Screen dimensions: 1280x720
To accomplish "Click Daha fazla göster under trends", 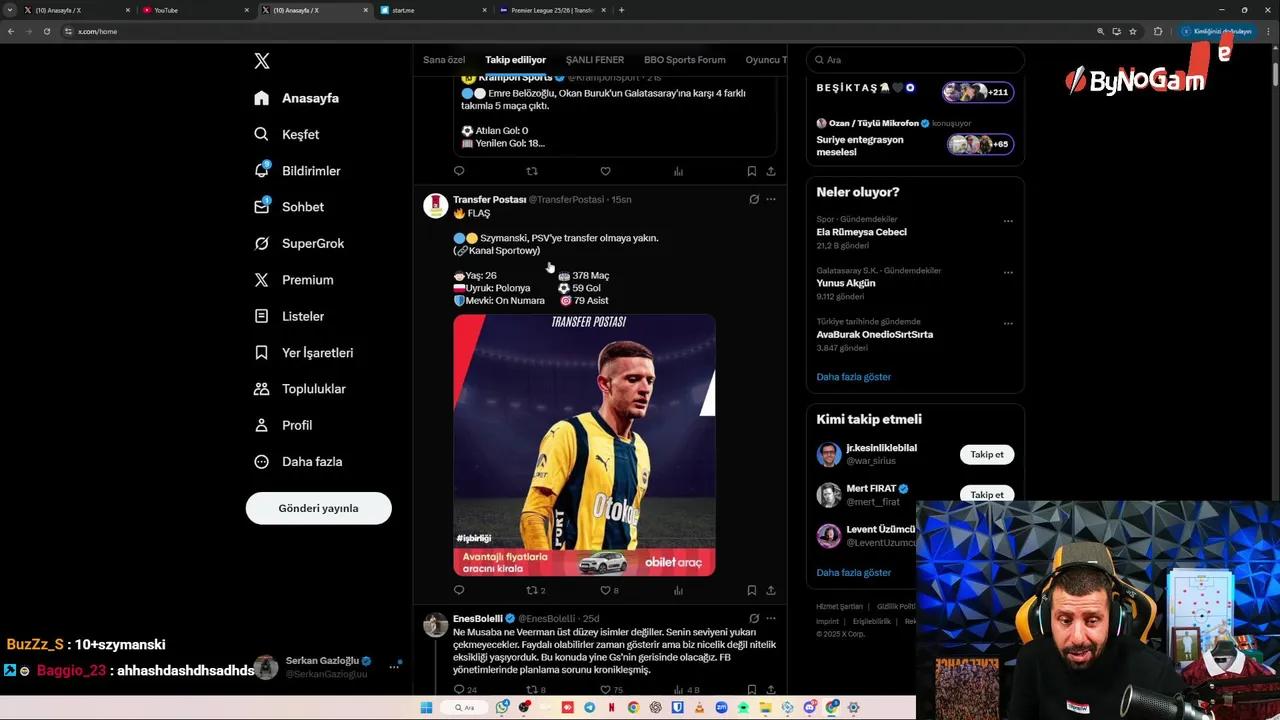I will click(x=853, y=377).
